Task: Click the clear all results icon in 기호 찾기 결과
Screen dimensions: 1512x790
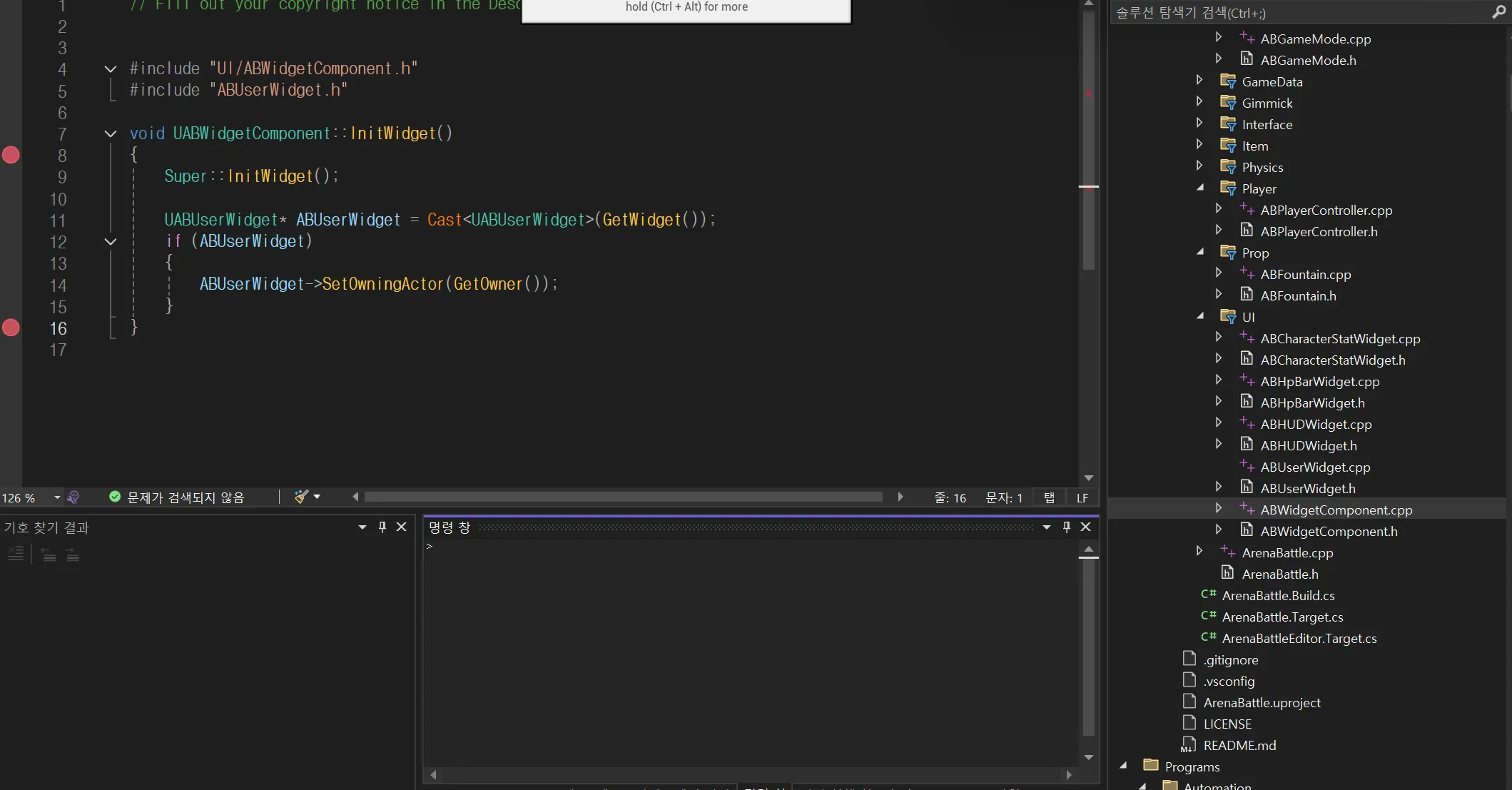Action: pos(16,554)
